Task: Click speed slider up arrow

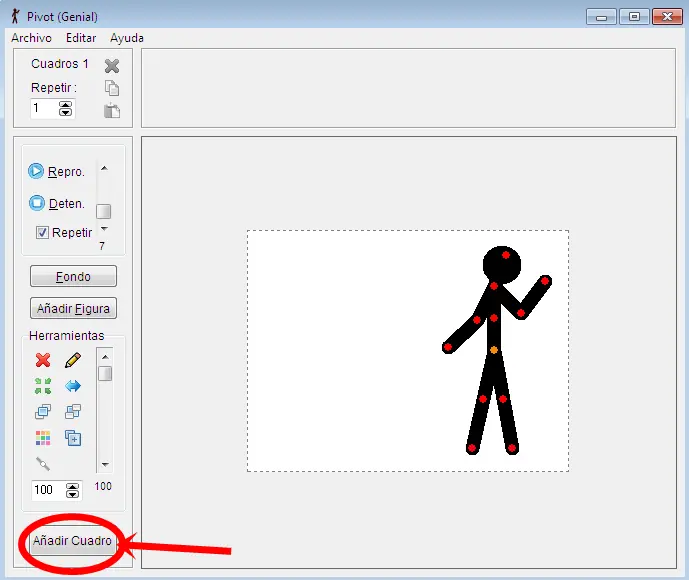Action: (104, 168)
